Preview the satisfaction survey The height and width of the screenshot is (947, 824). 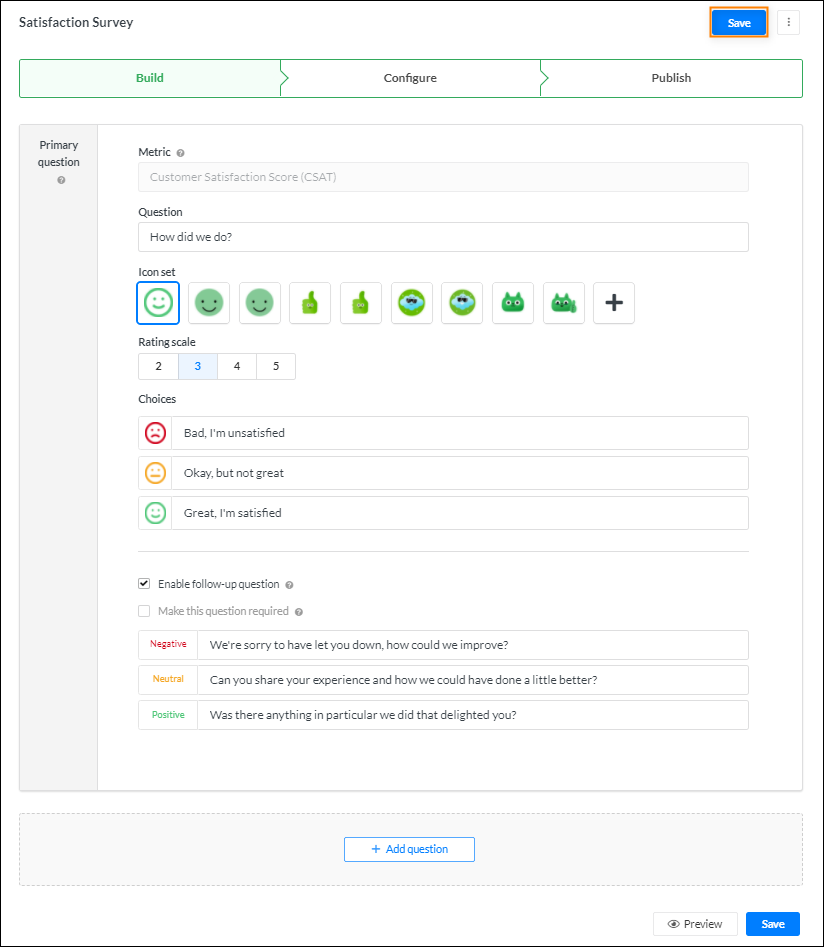[x=695, y=923]
